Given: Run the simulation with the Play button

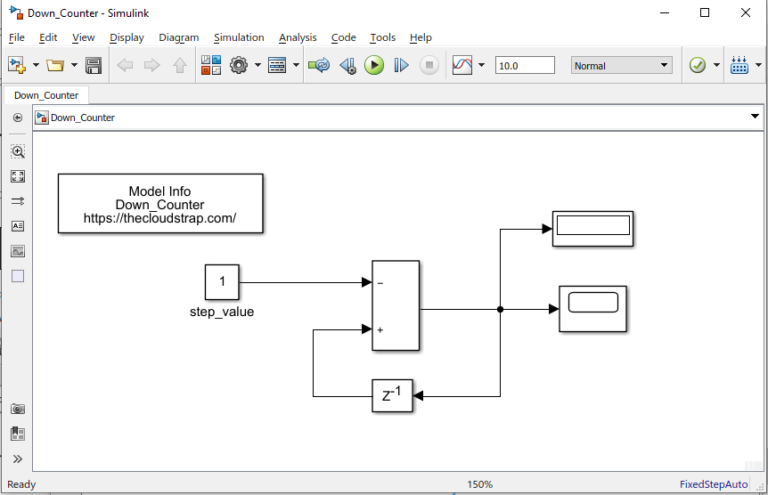Looking at the screenshot, I should pyautogui.click(x=374, y=65).
